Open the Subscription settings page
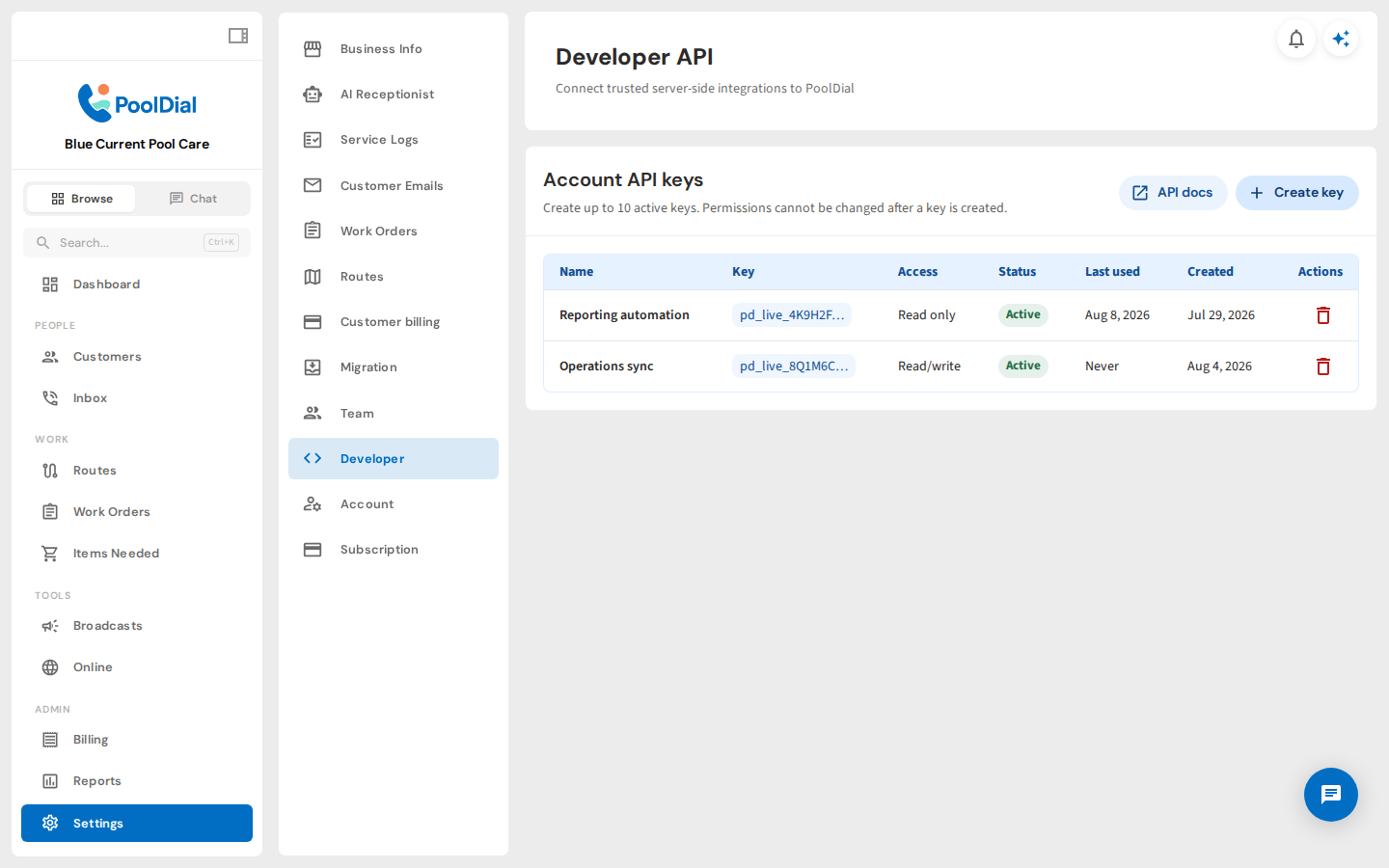This screenshot has width=1389, height=868. pos(394,550)
